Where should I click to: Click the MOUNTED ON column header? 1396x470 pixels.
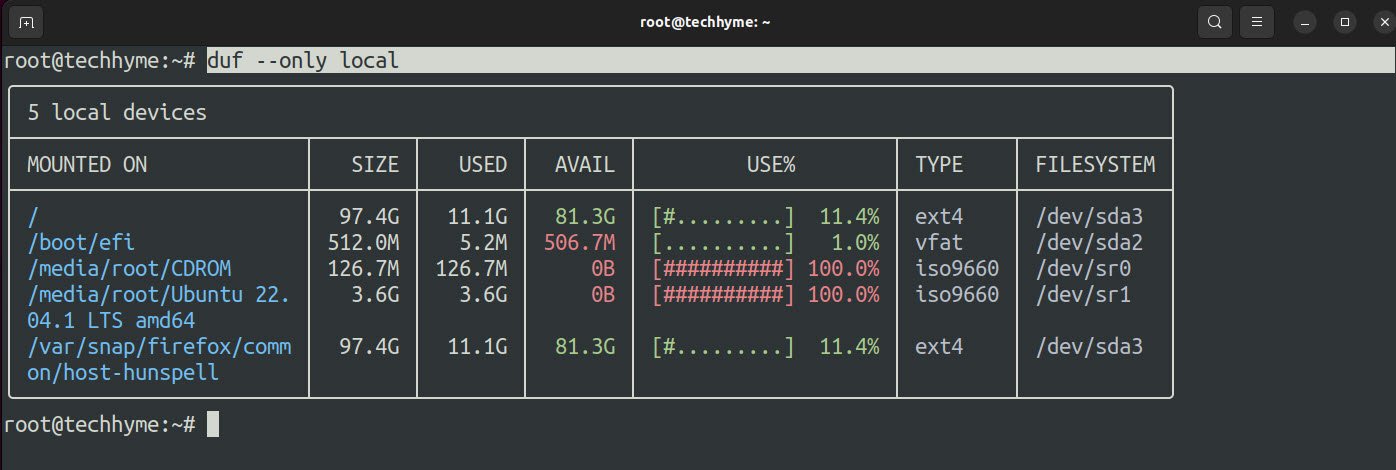coord(87,165)
